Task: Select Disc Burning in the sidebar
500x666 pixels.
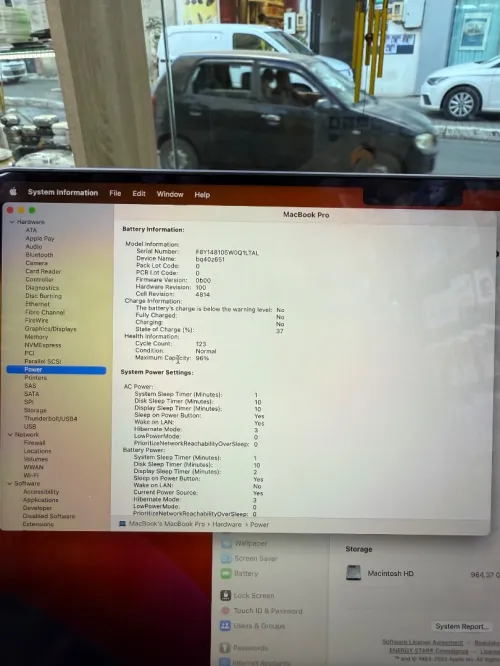Action: (43, 296)
